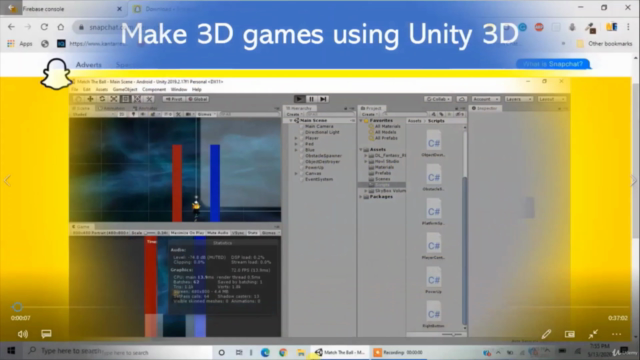Viewport: 640px width, 360px height.
Task: Select the Rotate tool in Unity toolbar
Action: (102, 99)
